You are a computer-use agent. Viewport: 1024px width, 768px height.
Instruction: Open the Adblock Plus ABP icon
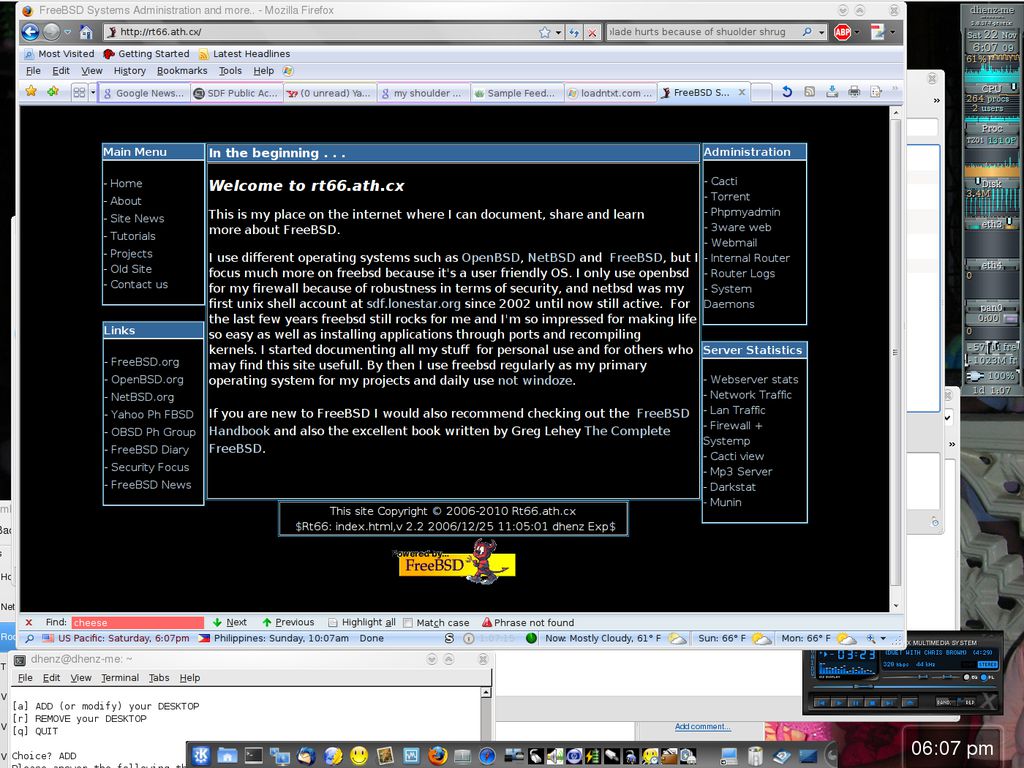pyautogui.click(x=842, y=31)
